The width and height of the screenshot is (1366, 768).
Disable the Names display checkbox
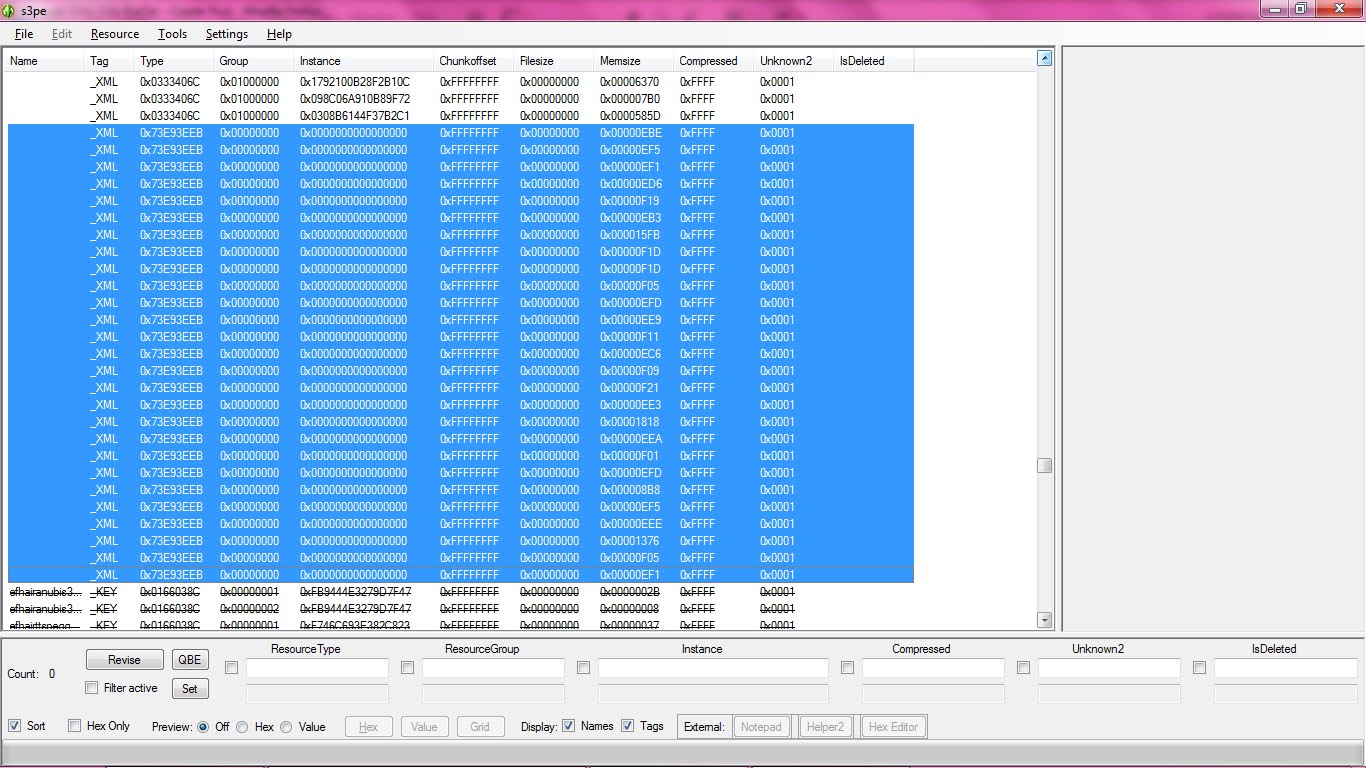pyautogui.click(x=568, y=726)
